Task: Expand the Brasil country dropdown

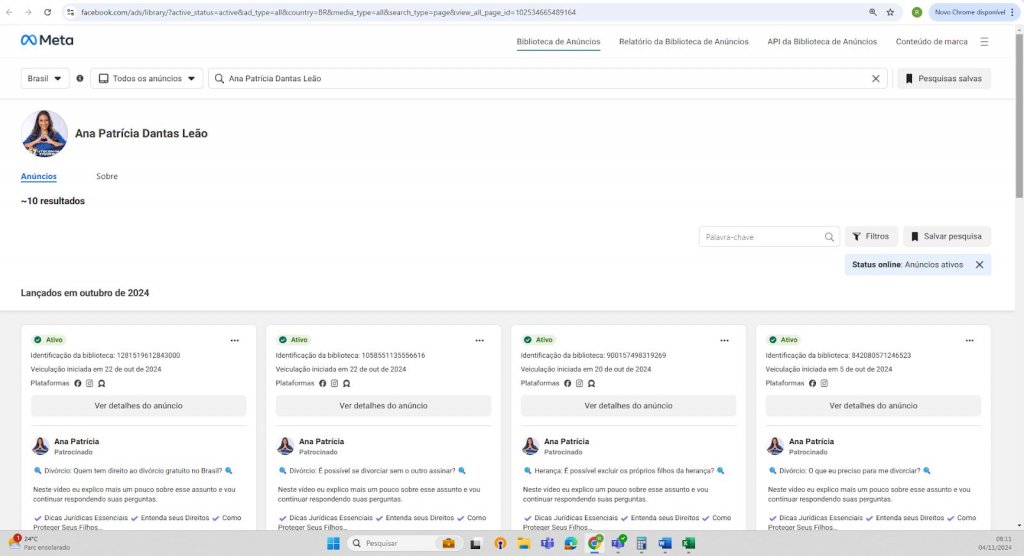Action: click(45, 78)
